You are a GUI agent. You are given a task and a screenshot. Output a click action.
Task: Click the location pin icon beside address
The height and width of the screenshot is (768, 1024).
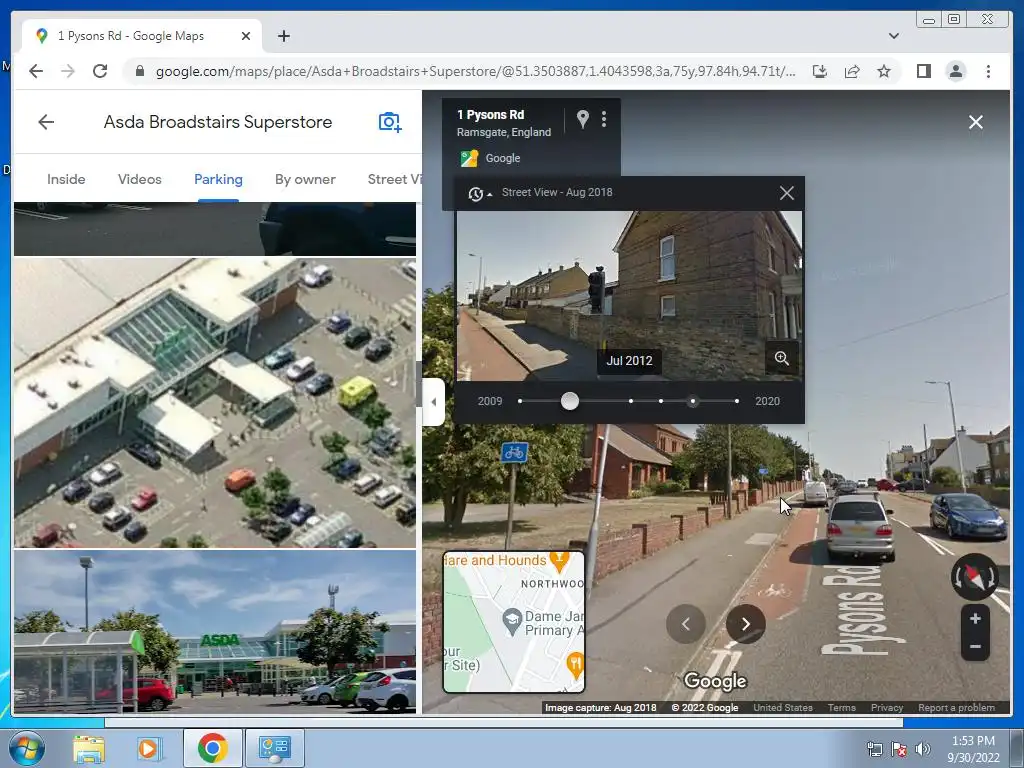(x=583, y=119)
